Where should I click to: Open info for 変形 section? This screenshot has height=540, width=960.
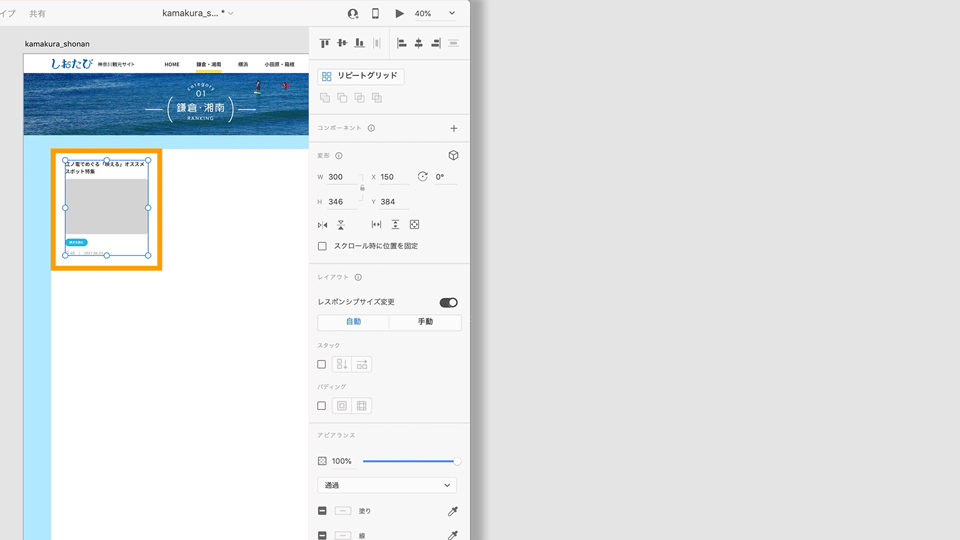(339, 156)
